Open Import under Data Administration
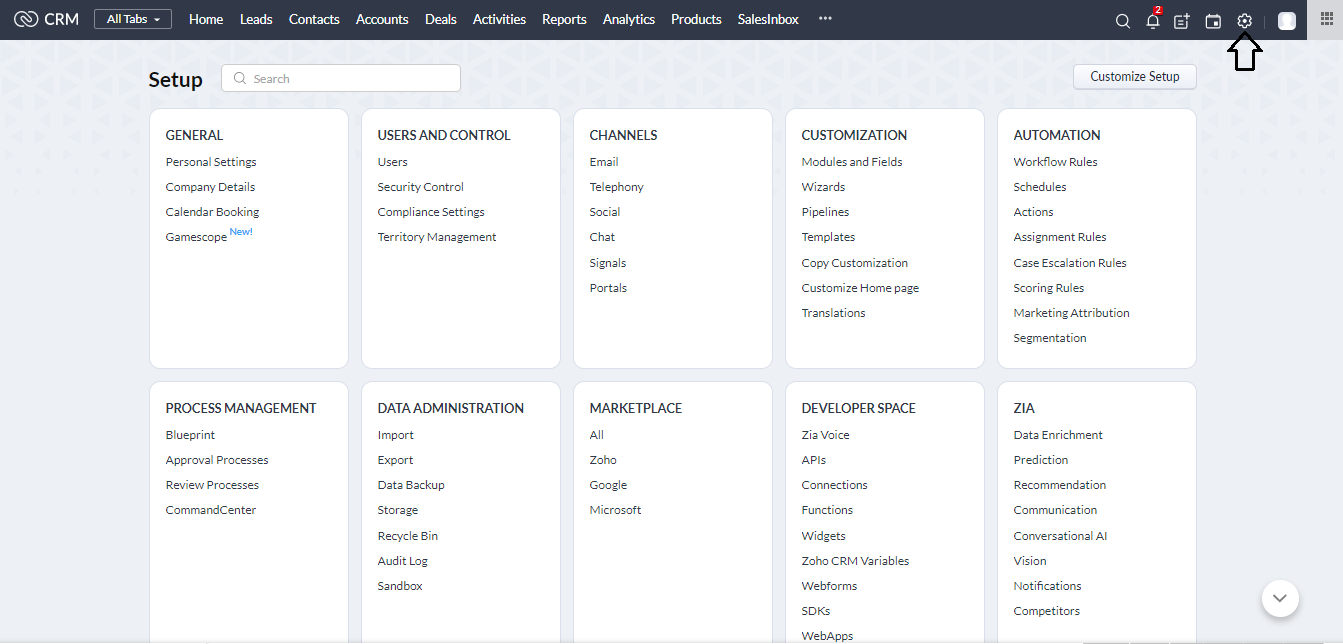This screenshot has height=644, width=1343. pos(395,435)
